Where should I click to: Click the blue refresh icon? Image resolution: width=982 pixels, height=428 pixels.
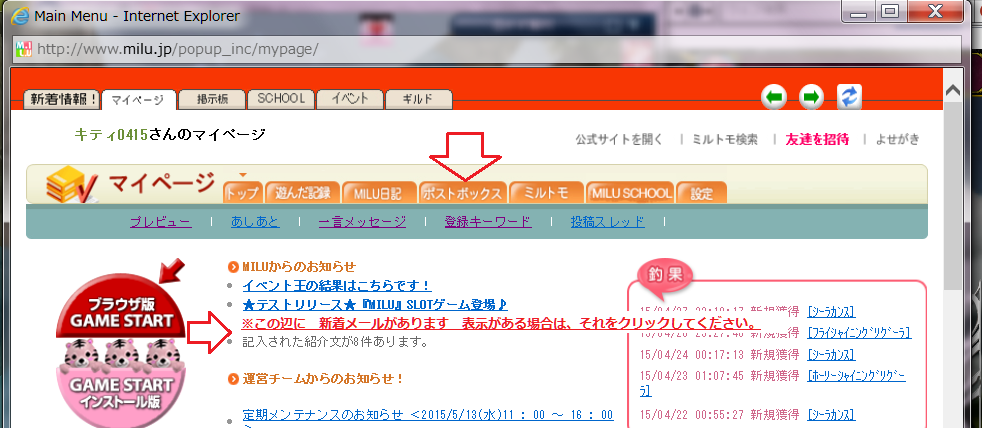849,97
